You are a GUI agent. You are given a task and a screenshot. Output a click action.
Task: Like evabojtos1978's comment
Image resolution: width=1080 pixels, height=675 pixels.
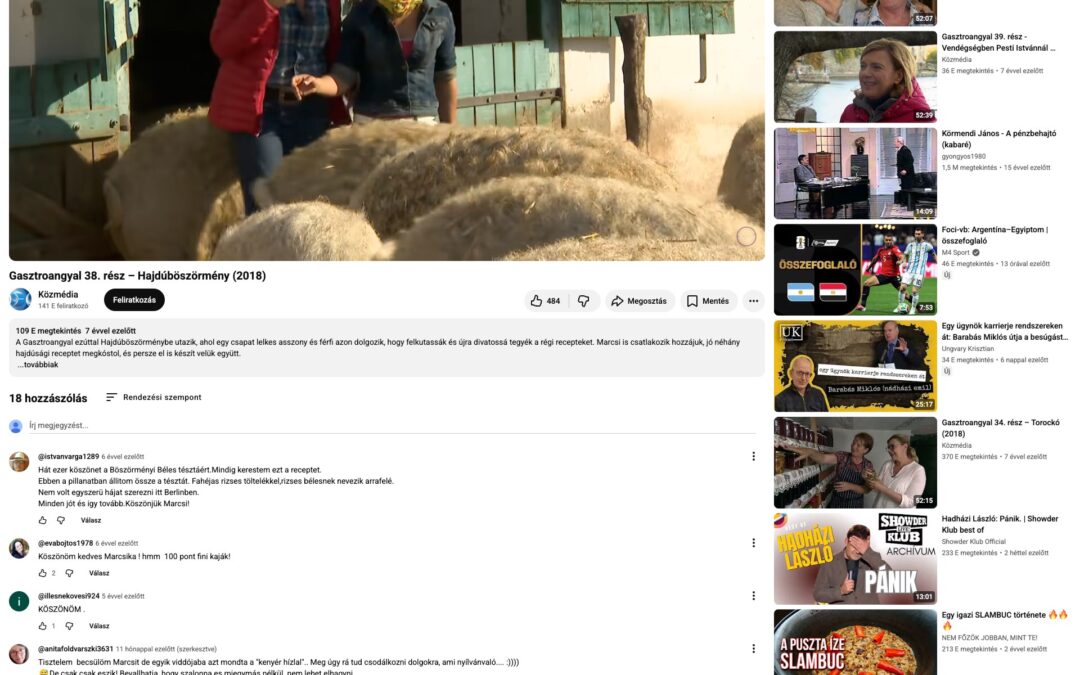point(43,573)
